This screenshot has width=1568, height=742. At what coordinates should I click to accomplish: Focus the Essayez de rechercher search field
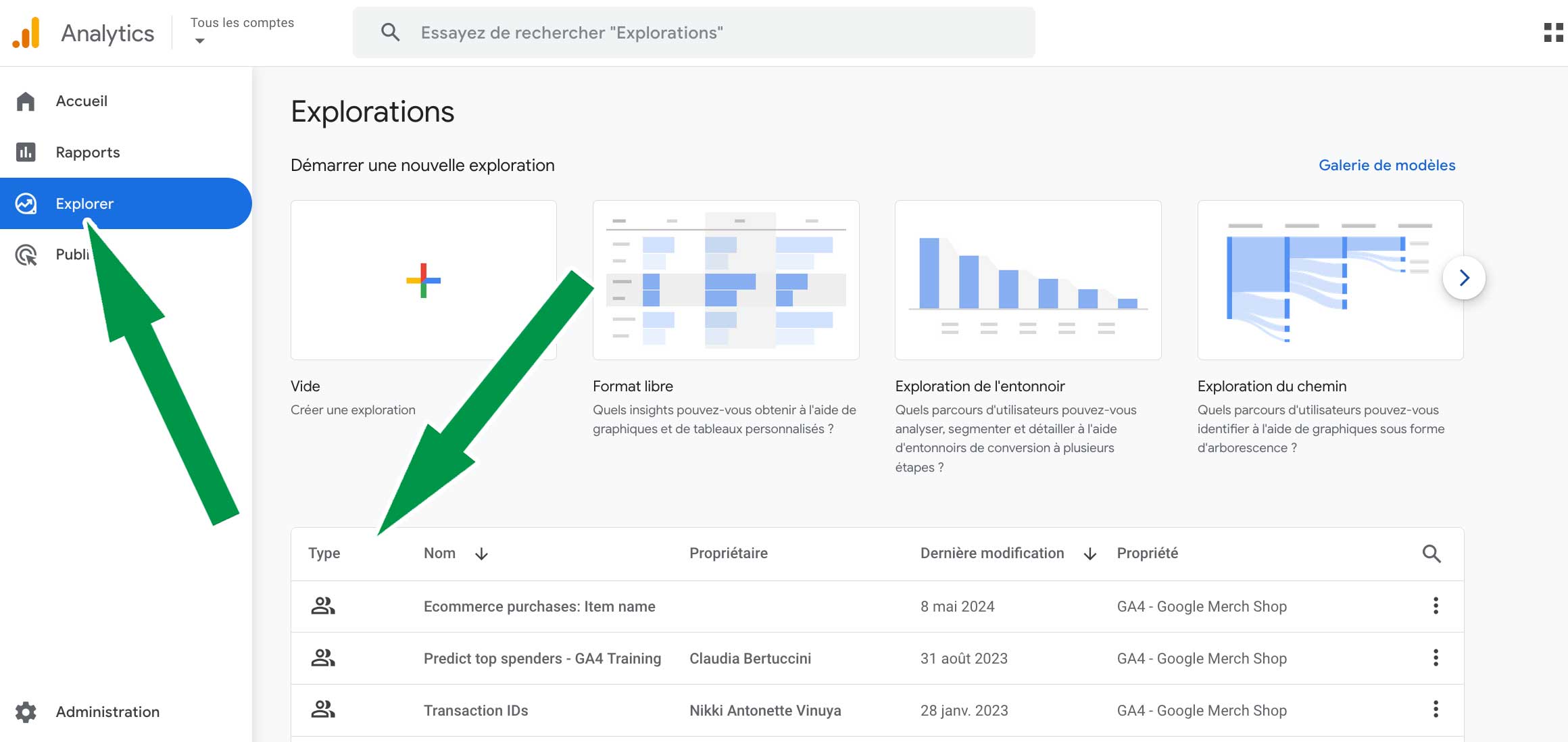click(x=693, y=32)
